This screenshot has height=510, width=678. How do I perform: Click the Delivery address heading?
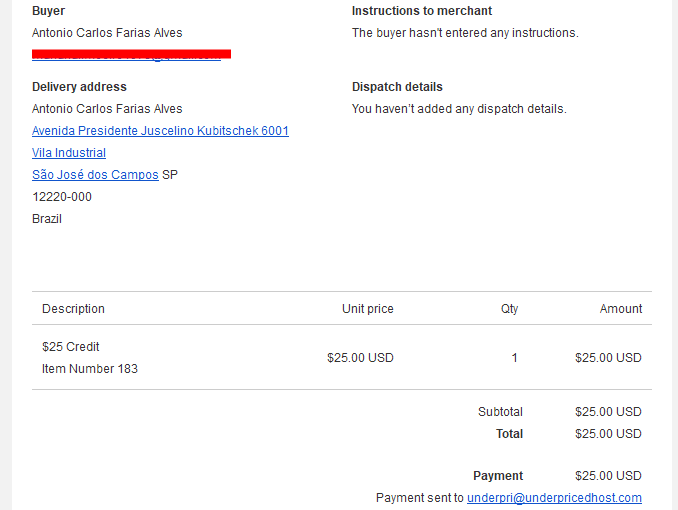[79, 87]
